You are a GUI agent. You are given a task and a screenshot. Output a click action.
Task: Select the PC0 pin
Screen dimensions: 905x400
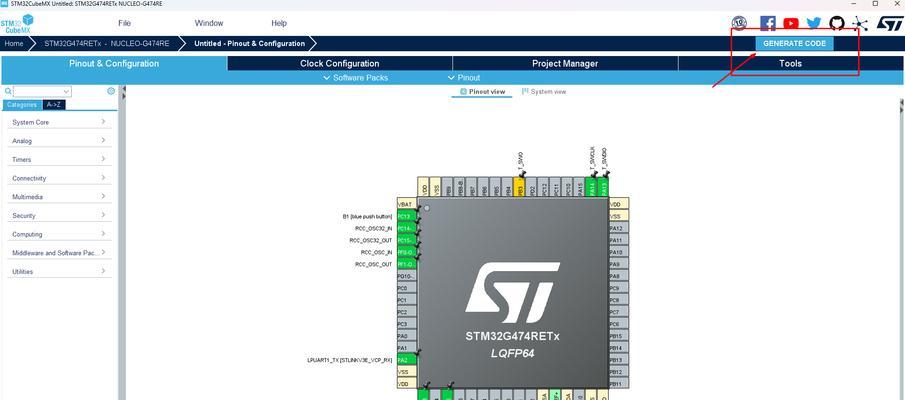pos(406,288)
